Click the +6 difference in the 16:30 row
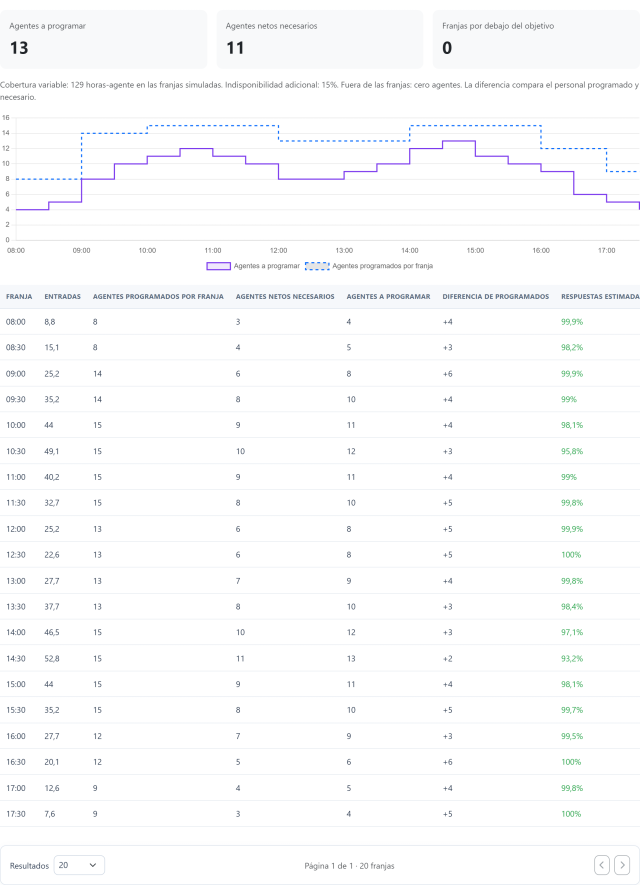 [448, 761]
